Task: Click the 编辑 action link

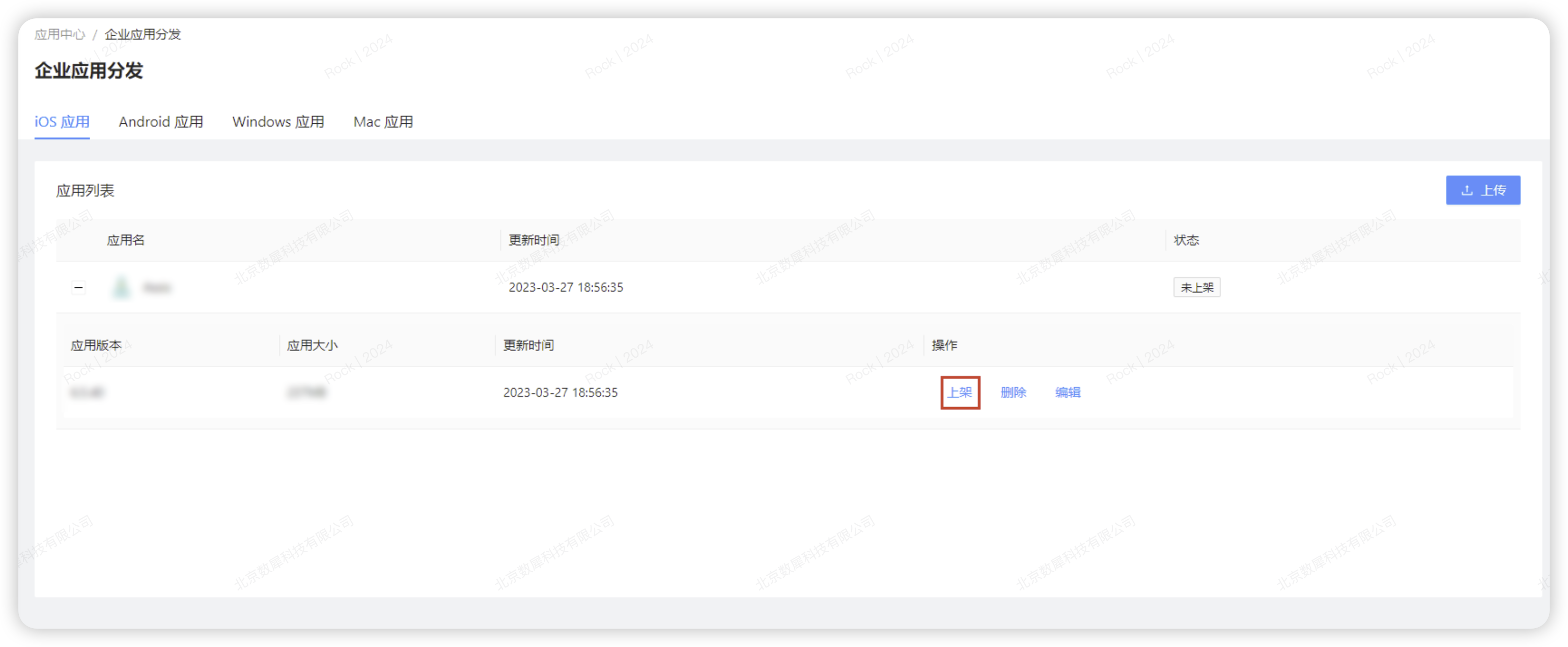Action: pyautogui.click(x=1068, y=392)
